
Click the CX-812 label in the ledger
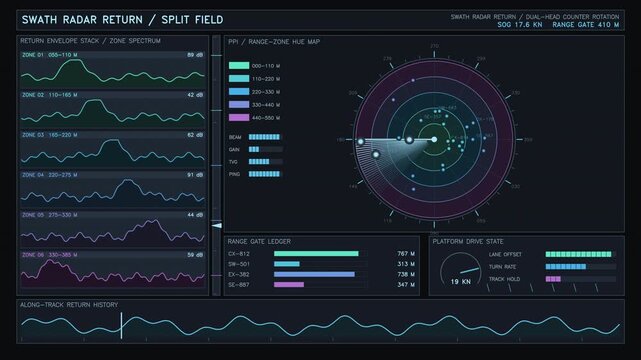tap(239, 254)
